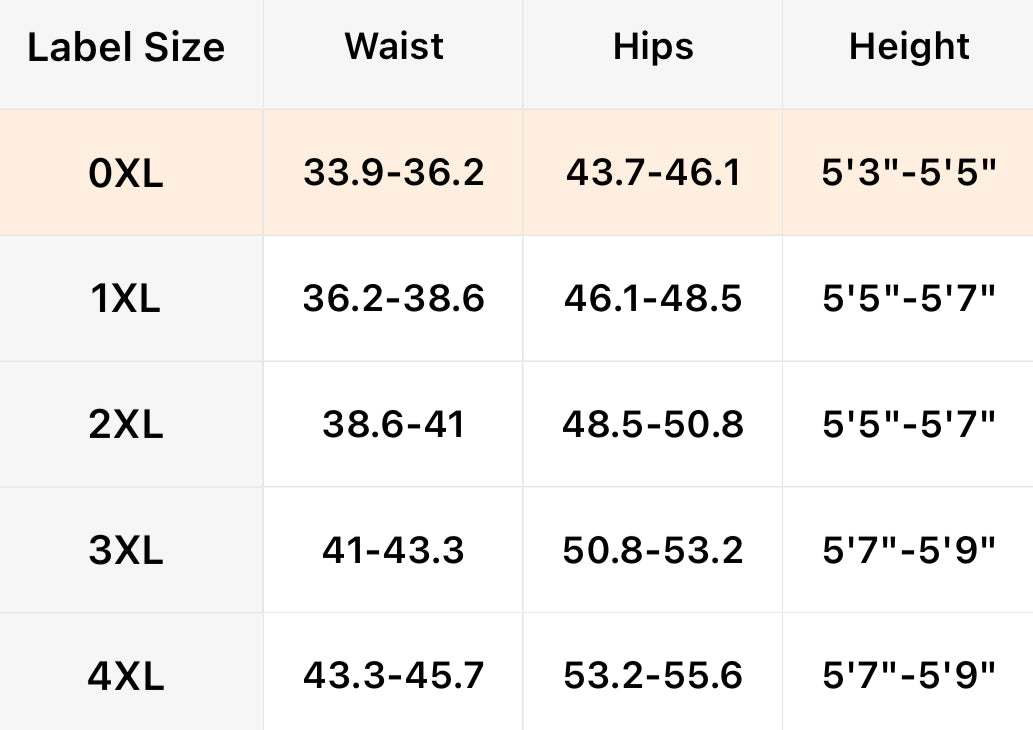Click the Hips column header

pyautogui.click(x=653, y=47)
